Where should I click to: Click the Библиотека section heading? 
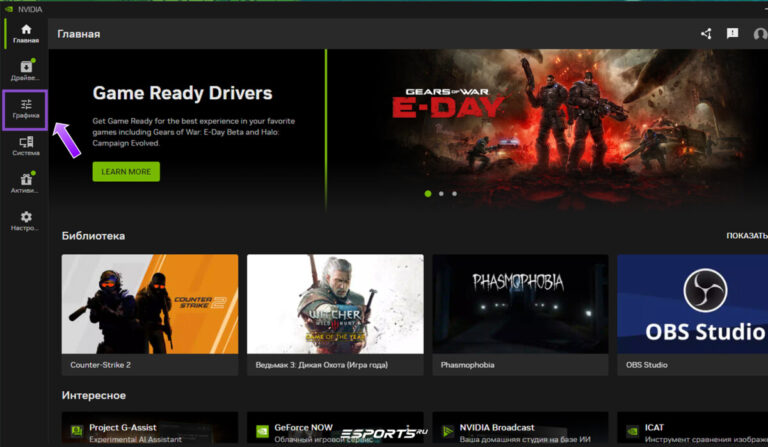click(x=93, y=236)
